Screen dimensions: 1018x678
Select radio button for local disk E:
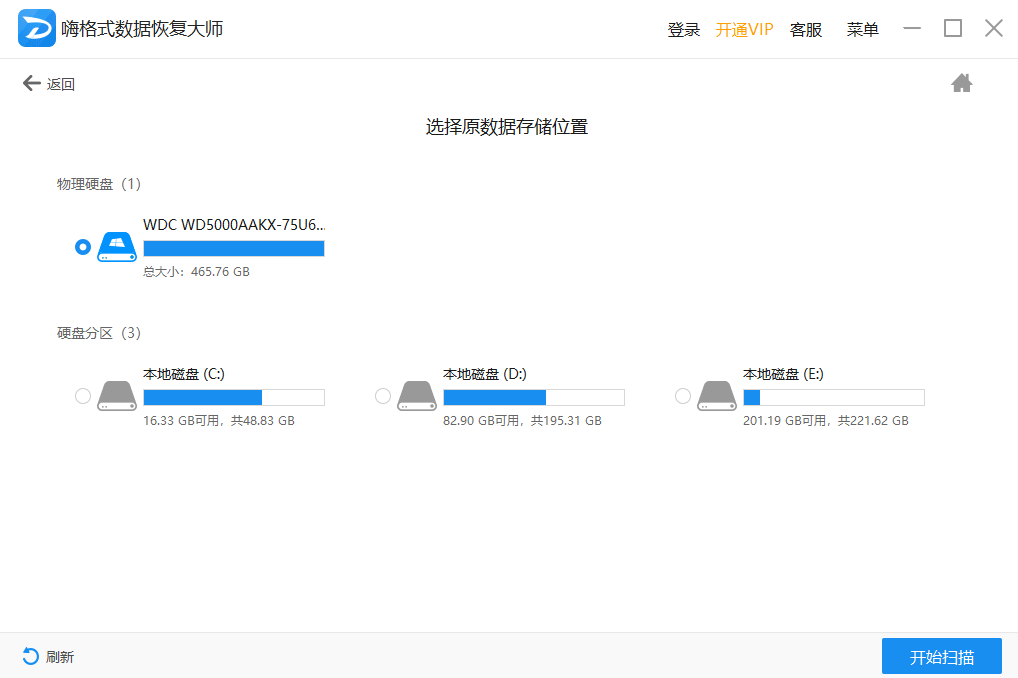[683, 396]
